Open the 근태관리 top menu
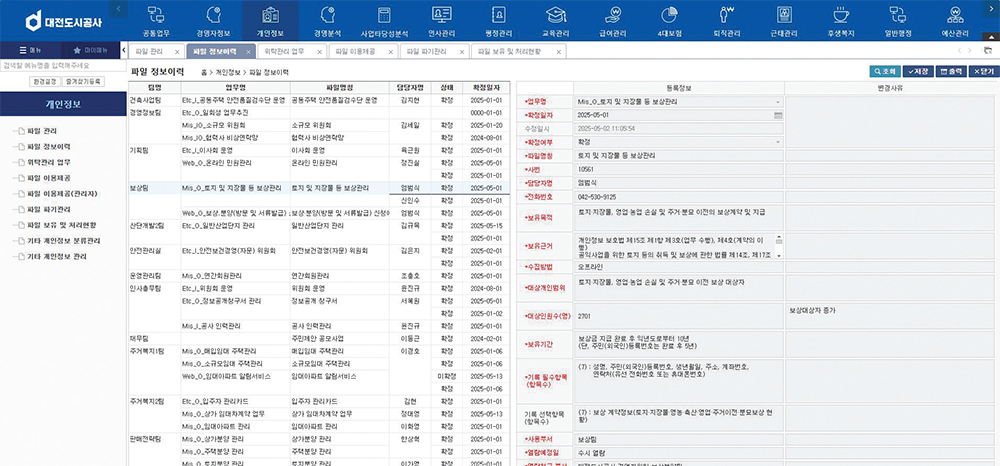 coord(783,21)
